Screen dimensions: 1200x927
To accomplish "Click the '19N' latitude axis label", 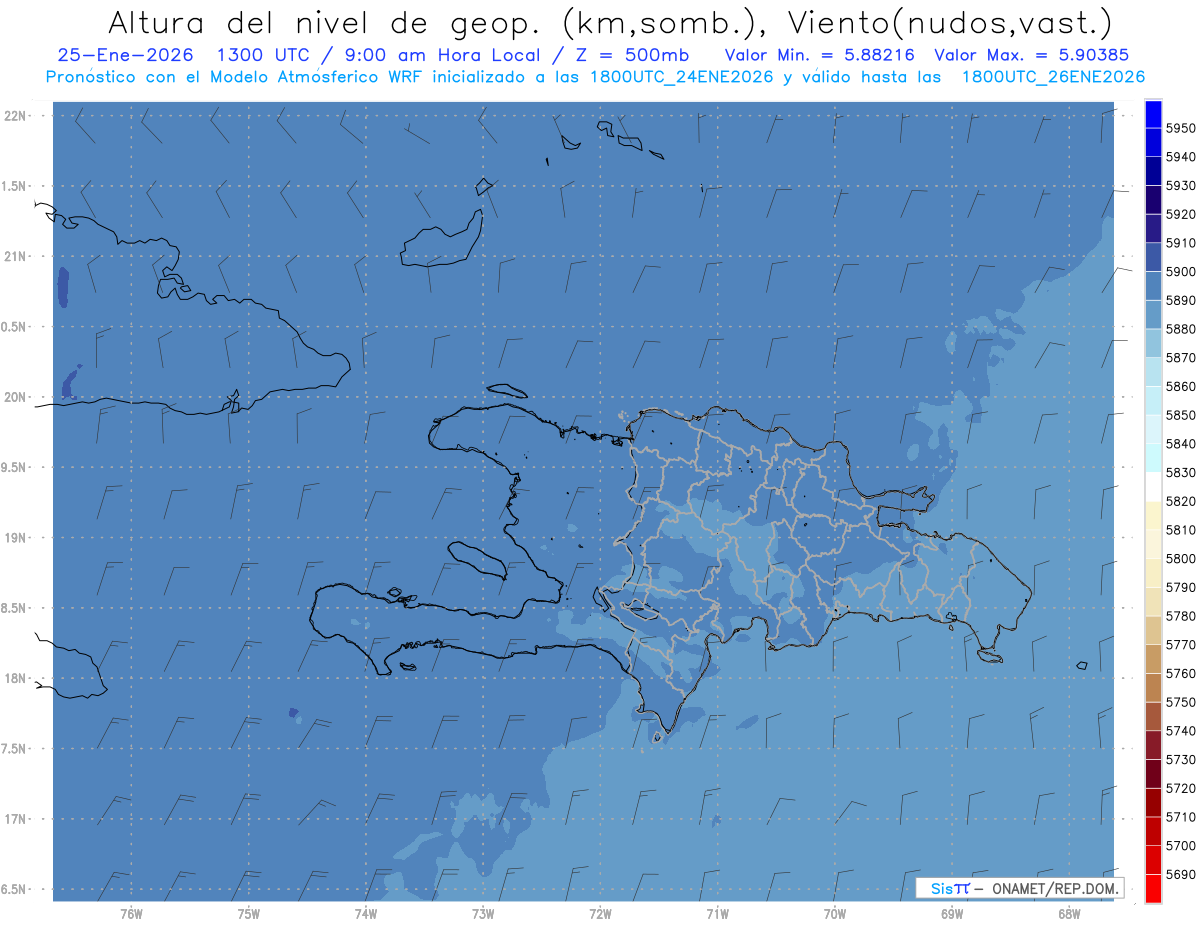I will [16, 538].
